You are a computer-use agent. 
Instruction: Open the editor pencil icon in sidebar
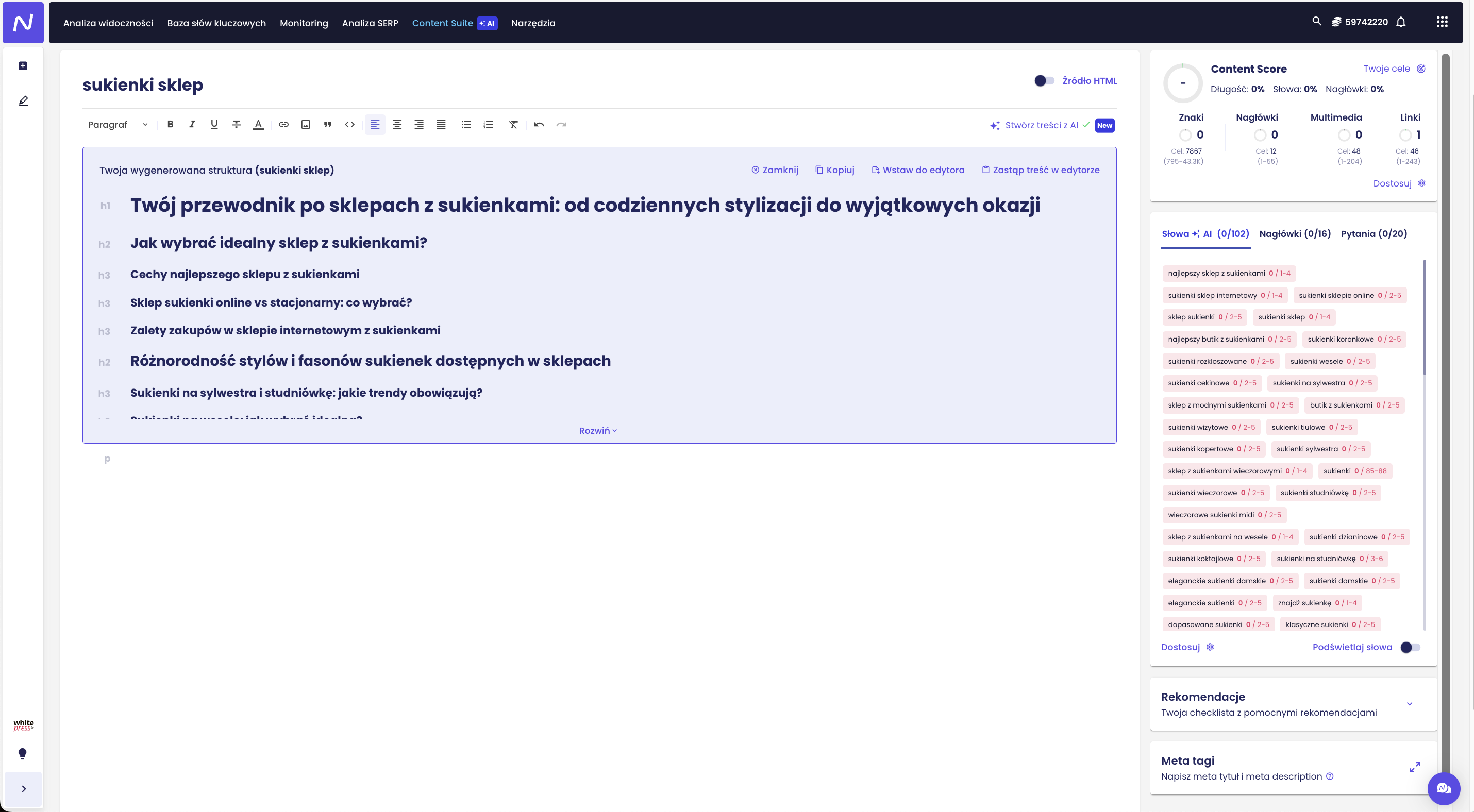point(23,100)
